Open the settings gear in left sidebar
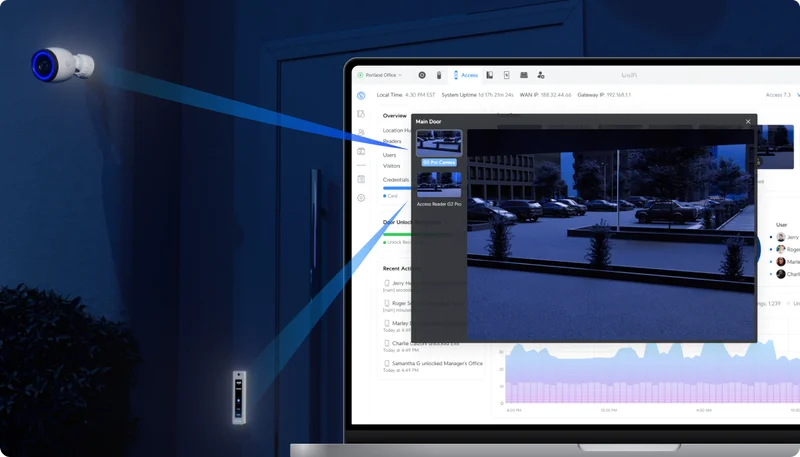 tap(361, 197)
